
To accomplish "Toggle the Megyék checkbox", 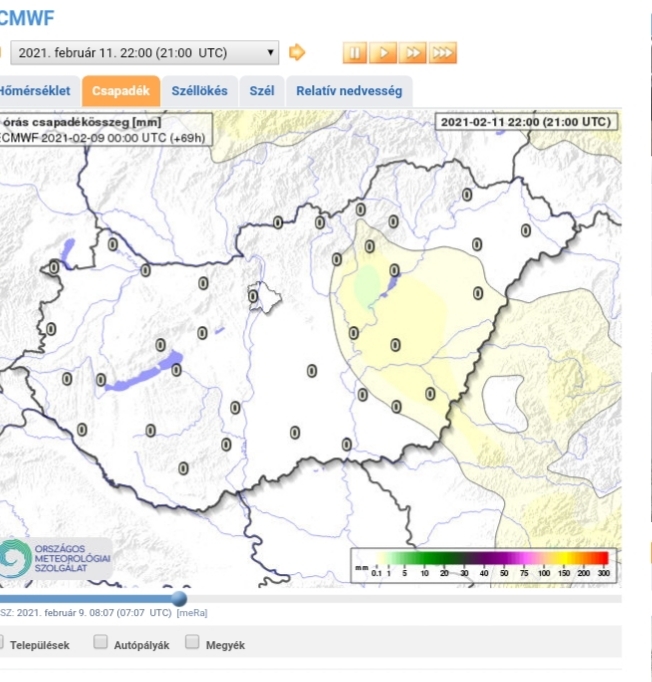I will [x=192, y=643].
